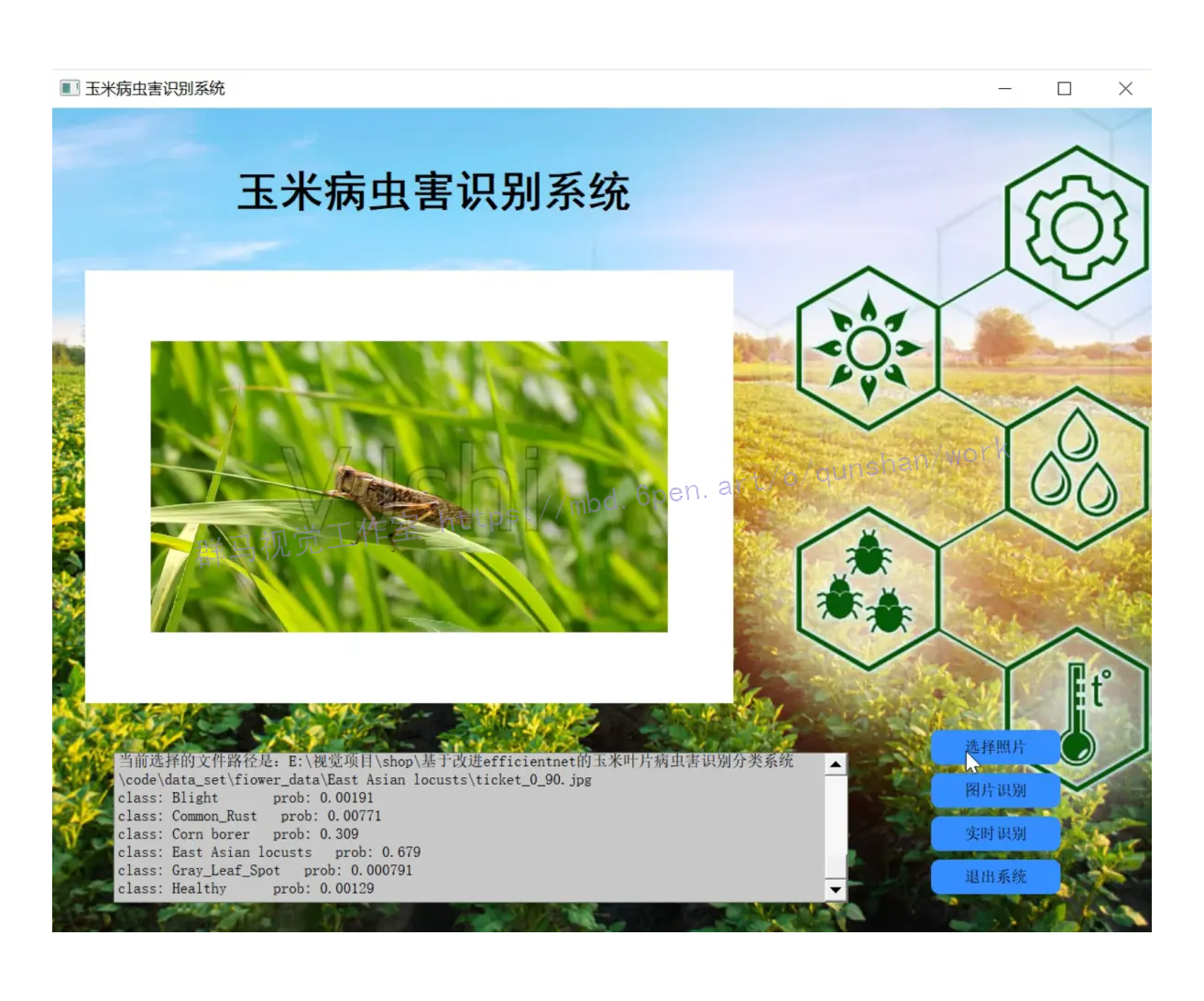Exit via the 退出系统 button

coord(995,876)
